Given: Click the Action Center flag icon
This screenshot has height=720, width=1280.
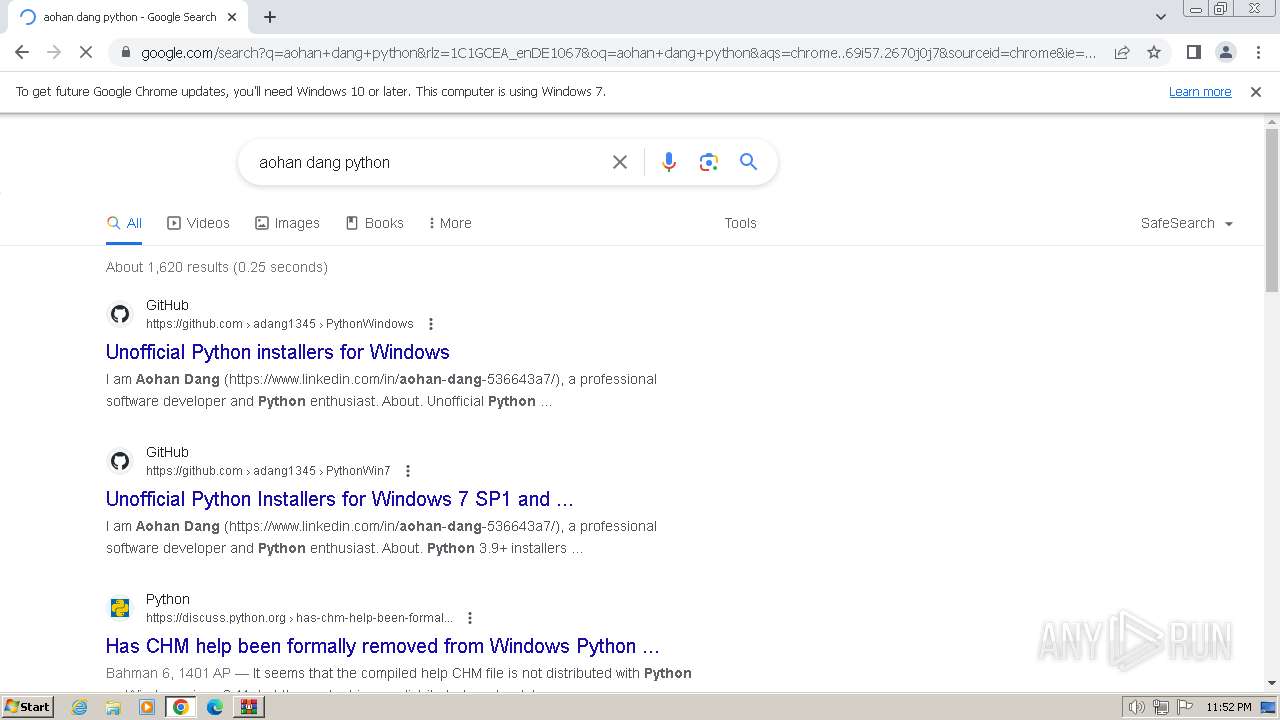Looking at the screenshot, I should click(x=1185, y=707).
